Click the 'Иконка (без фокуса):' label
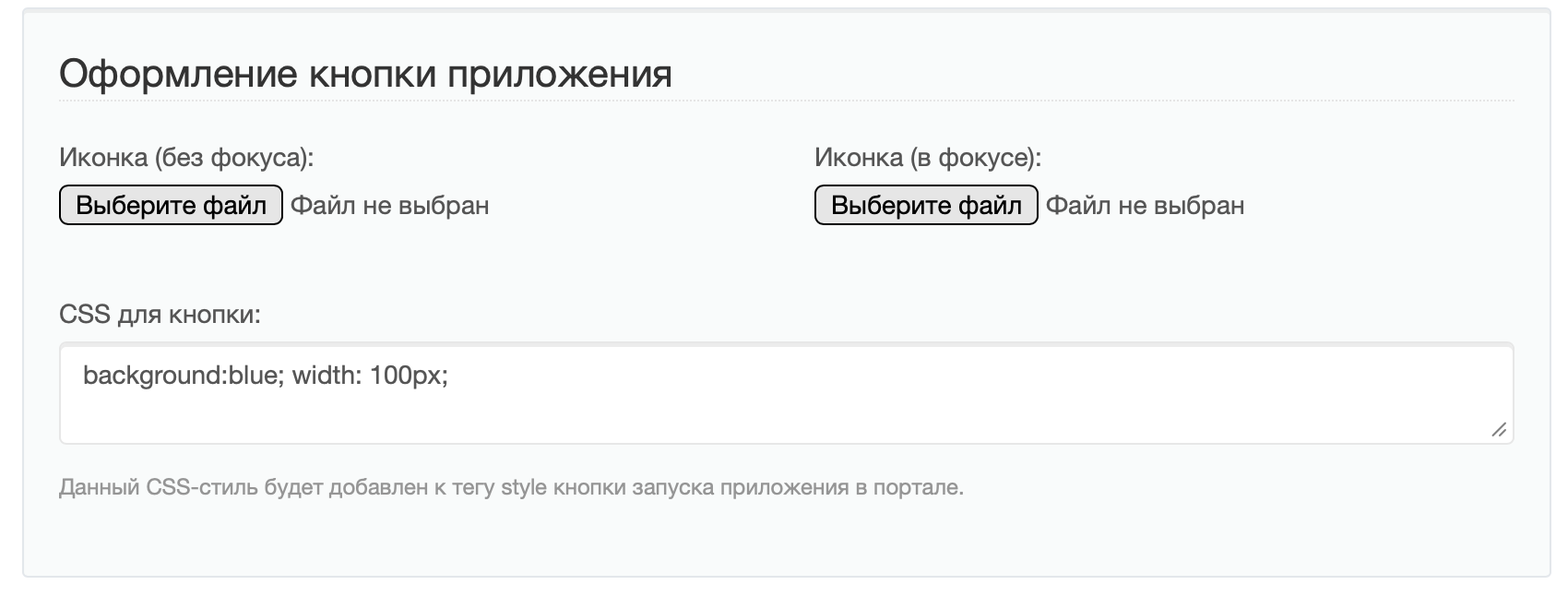The image size is (1568, 609). point(186,158)
